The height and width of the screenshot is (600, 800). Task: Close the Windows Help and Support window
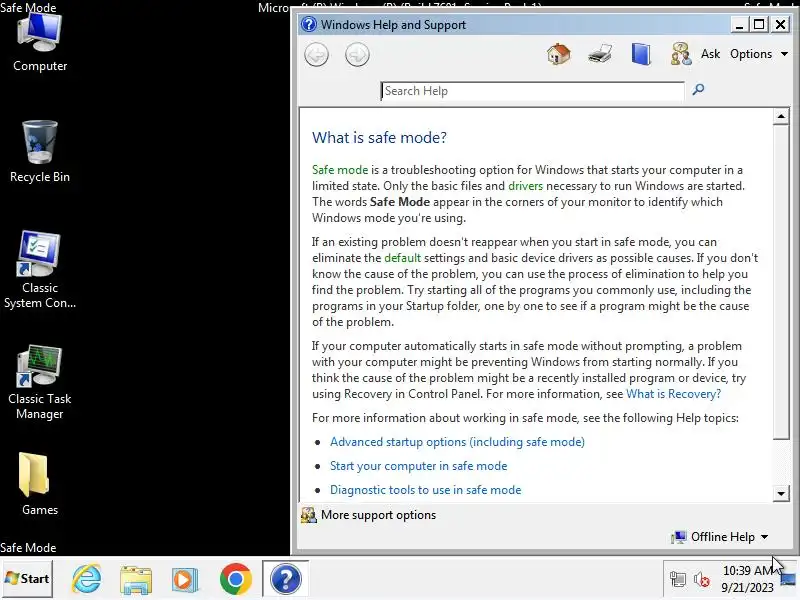click(x=781, y=24)
